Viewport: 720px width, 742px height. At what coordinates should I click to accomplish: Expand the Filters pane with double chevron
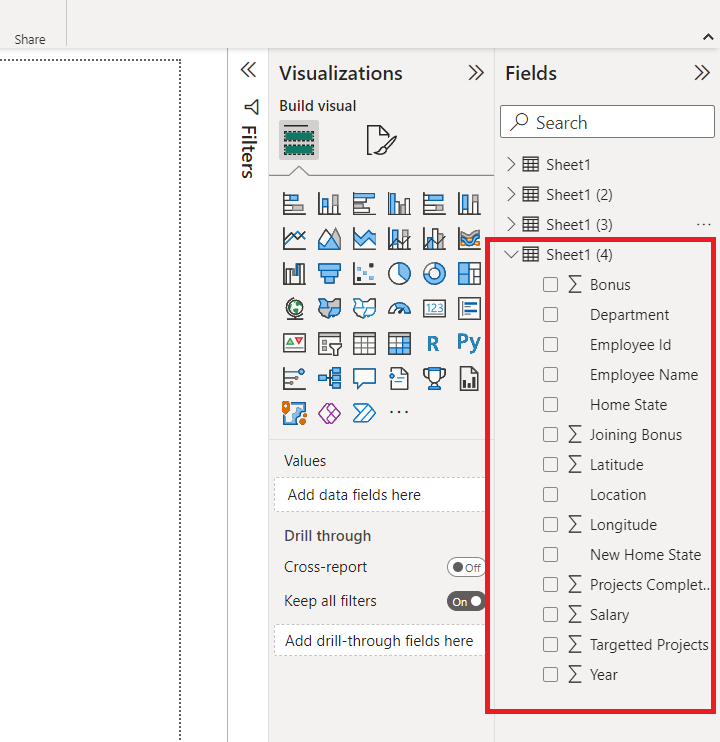coord(248,70)
